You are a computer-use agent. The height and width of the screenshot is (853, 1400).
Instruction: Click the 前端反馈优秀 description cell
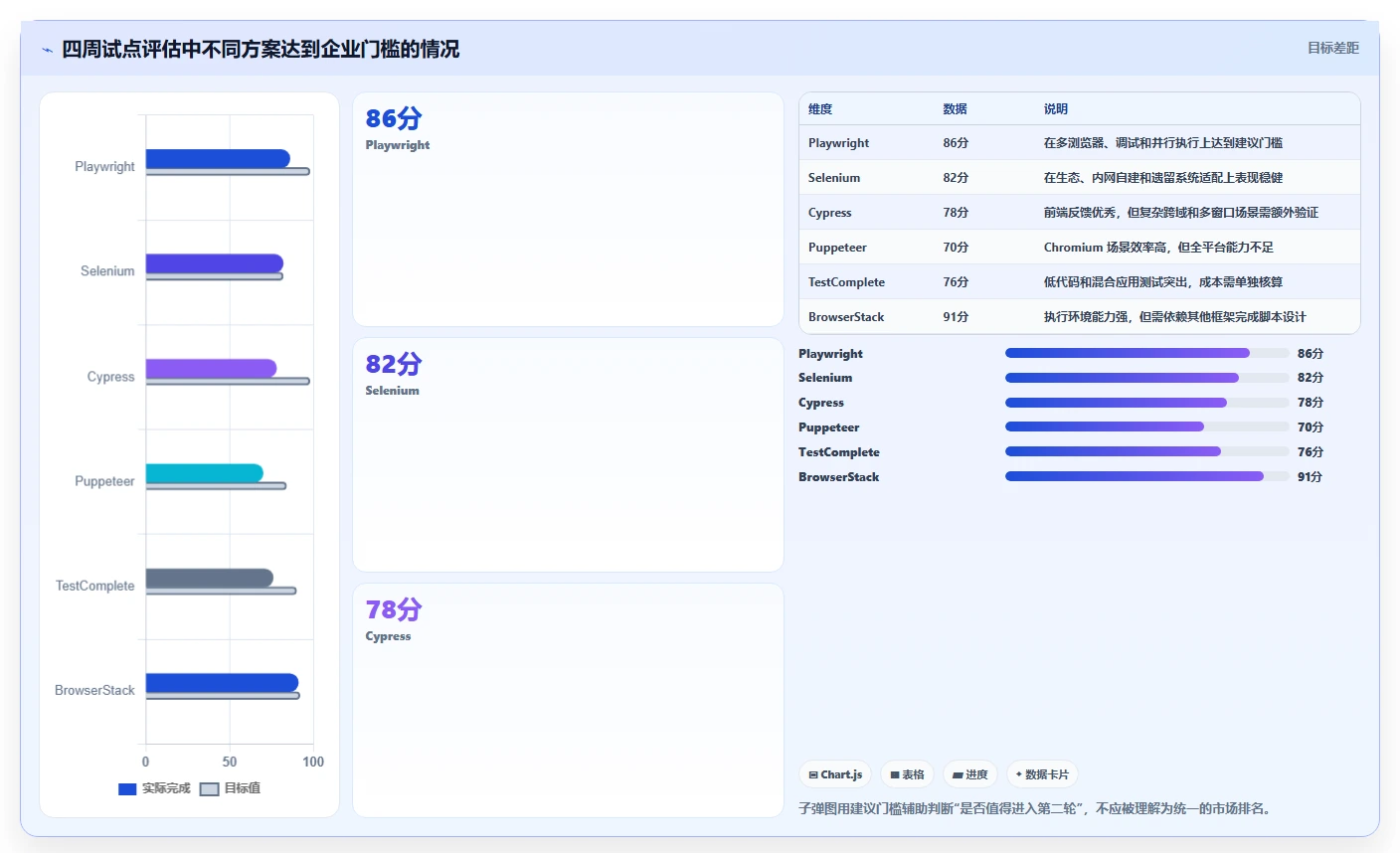tap(1181, 213)
